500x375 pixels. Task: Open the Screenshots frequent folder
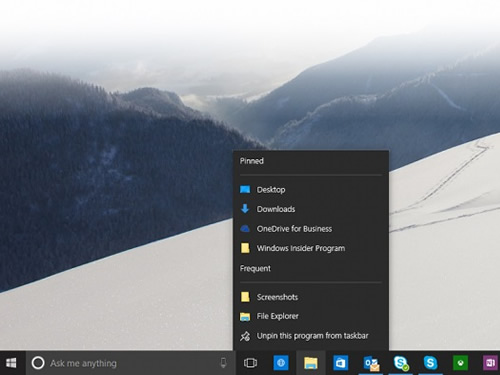311,297
